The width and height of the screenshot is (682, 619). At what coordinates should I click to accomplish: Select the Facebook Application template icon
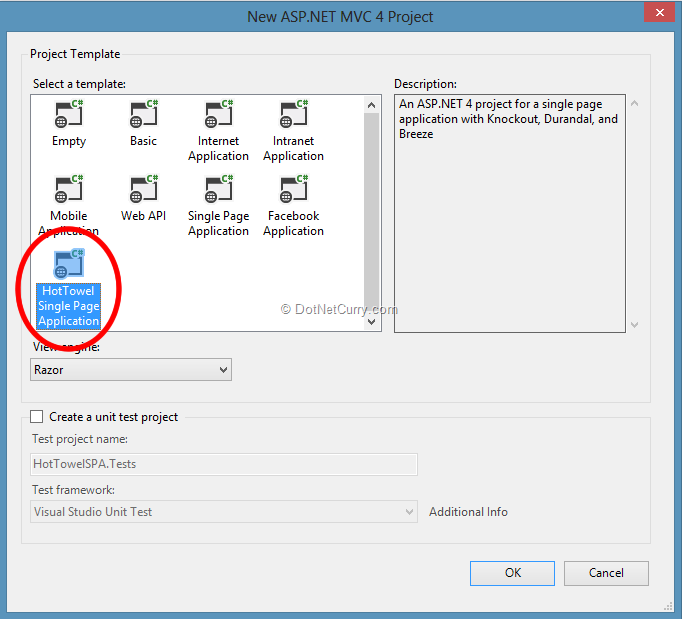[294, 189]
